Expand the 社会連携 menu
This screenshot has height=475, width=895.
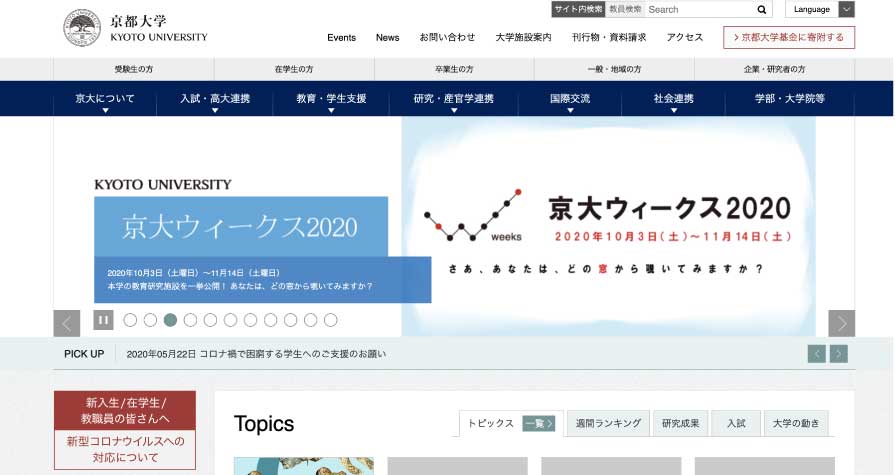pos(674,99)
